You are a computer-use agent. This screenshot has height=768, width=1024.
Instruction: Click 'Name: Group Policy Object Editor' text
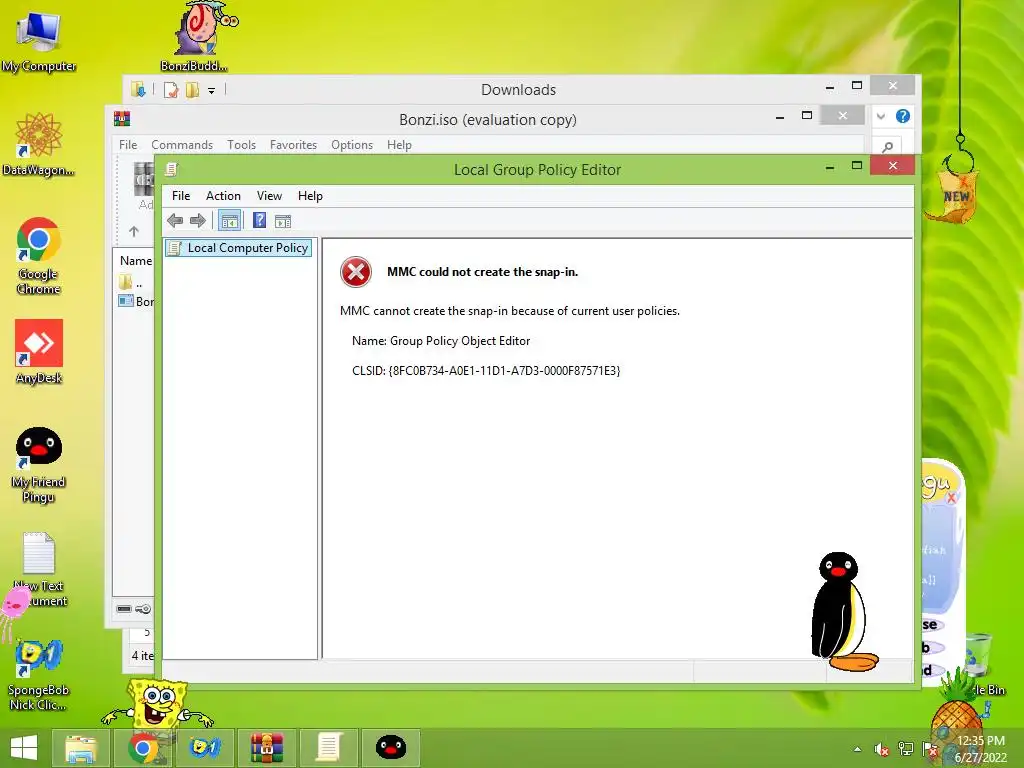tap(441, 341)
